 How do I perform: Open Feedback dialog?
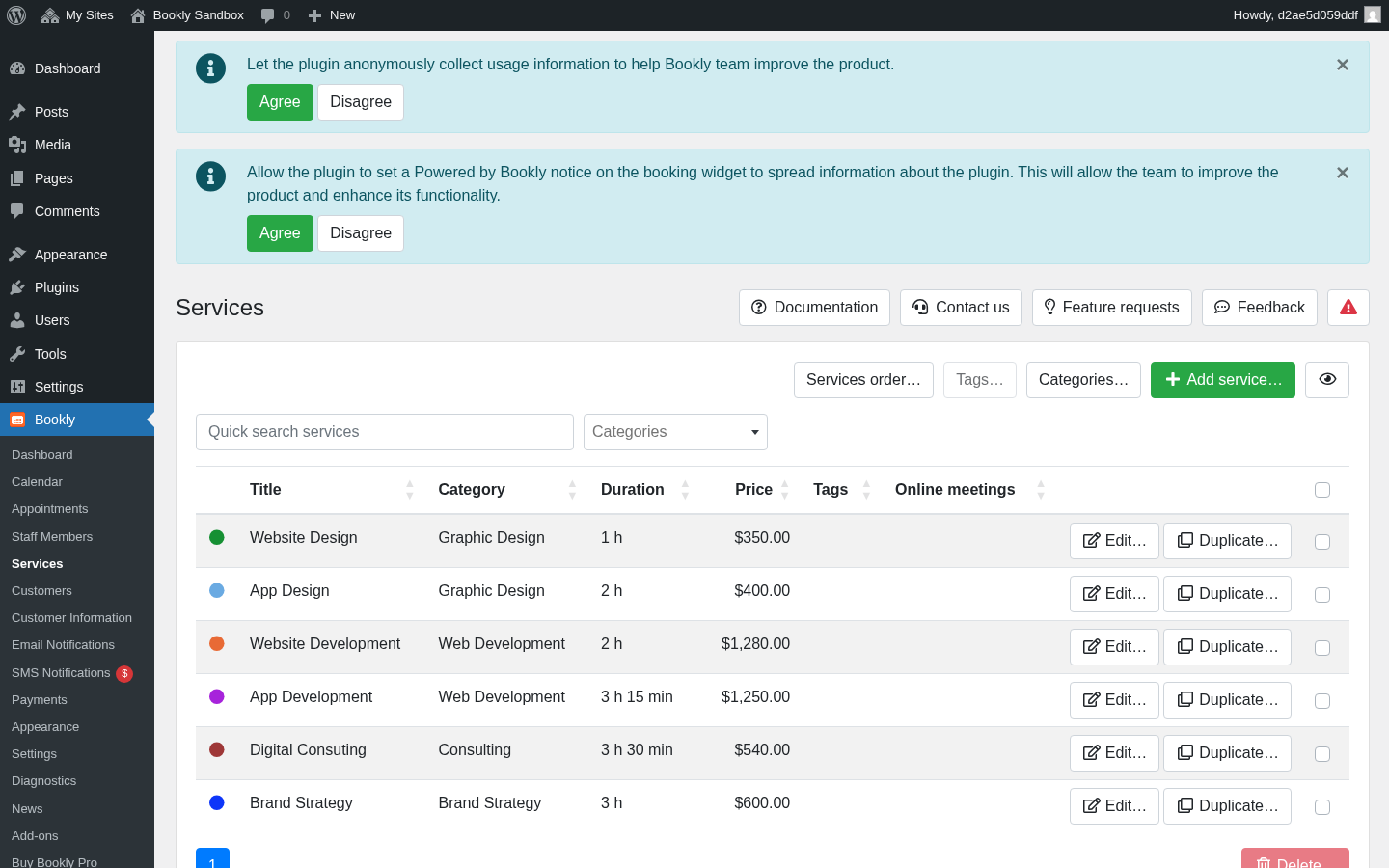point(1259,308)
